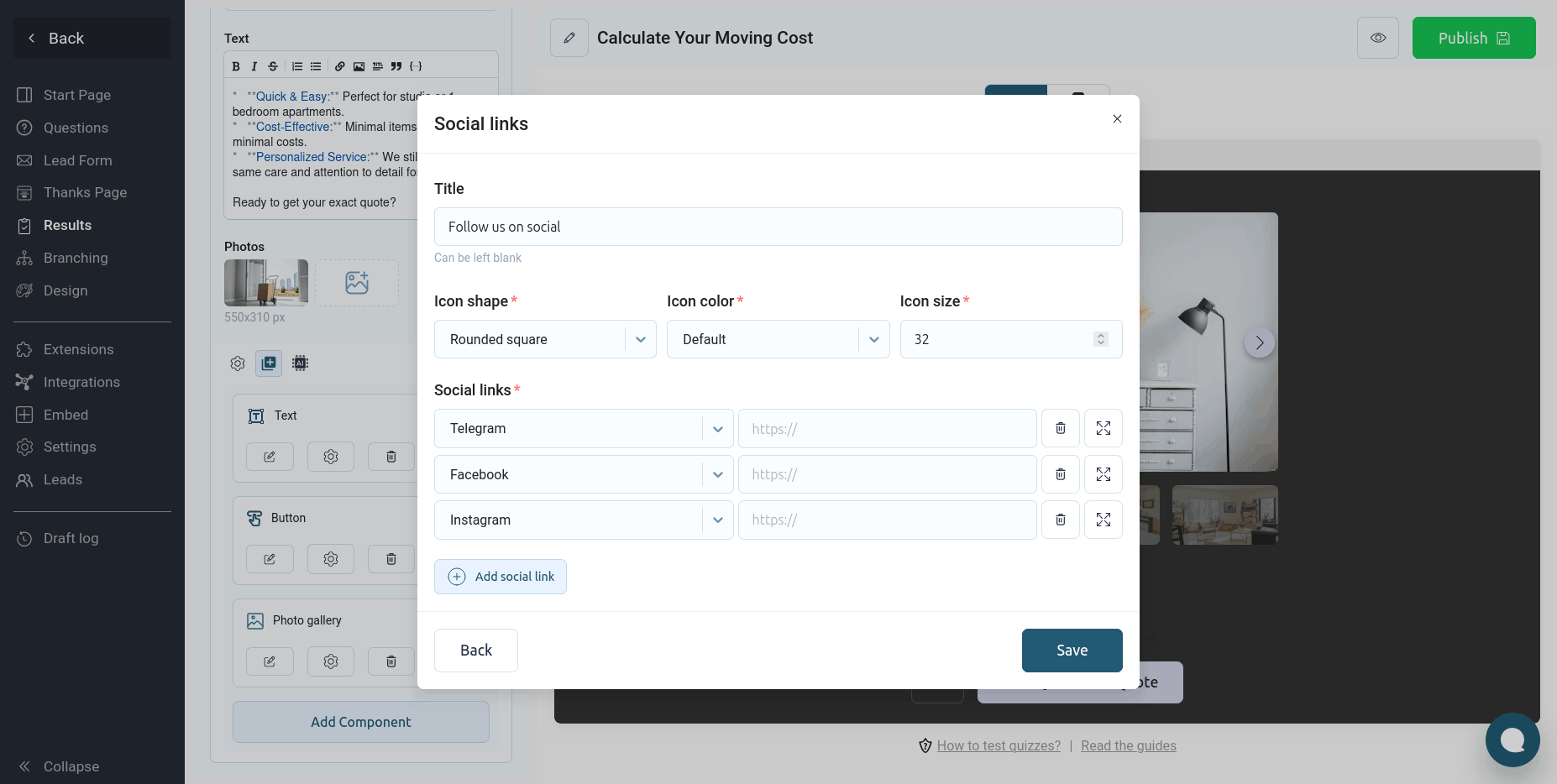Click Add social link button
This screenshot has height=784, width=1557.
[501, 577]
